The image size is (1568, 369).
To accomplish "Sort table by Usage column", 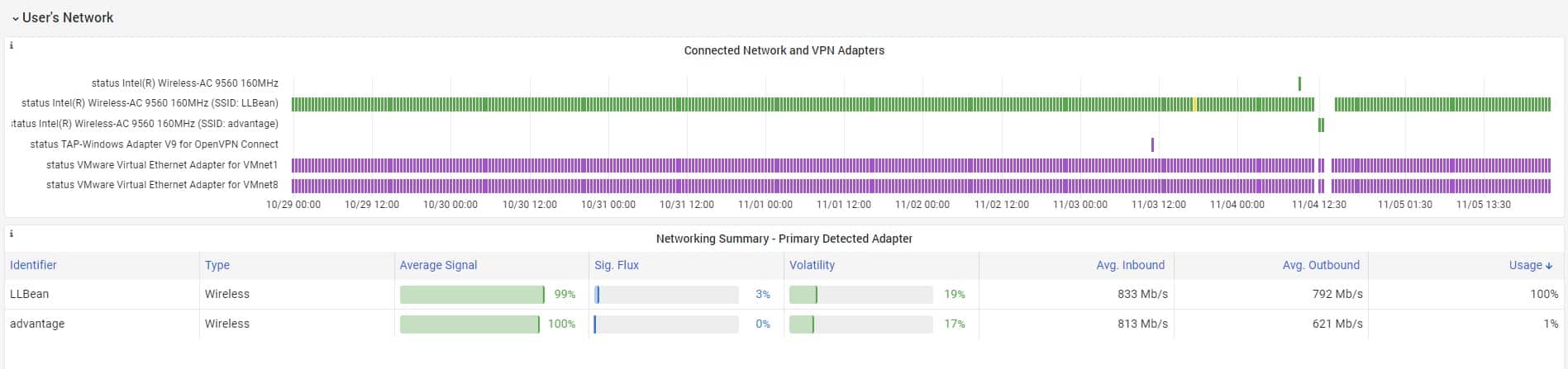I will (x=1530, y=265).
